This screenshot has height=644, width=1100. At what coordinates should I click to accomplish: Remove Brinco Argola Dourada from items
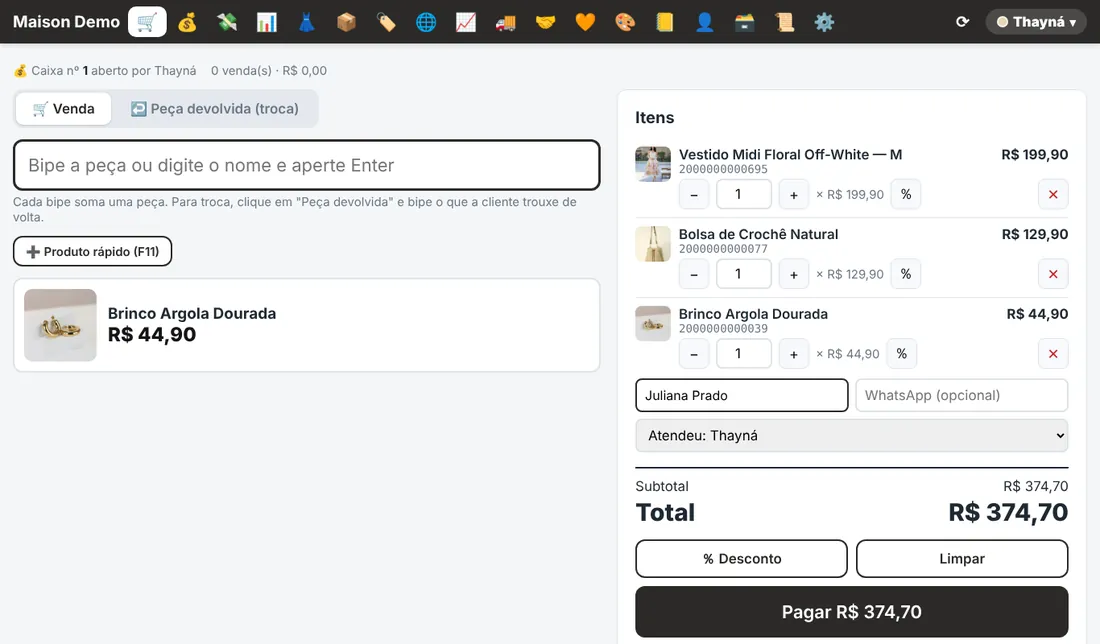(1053, 354)
